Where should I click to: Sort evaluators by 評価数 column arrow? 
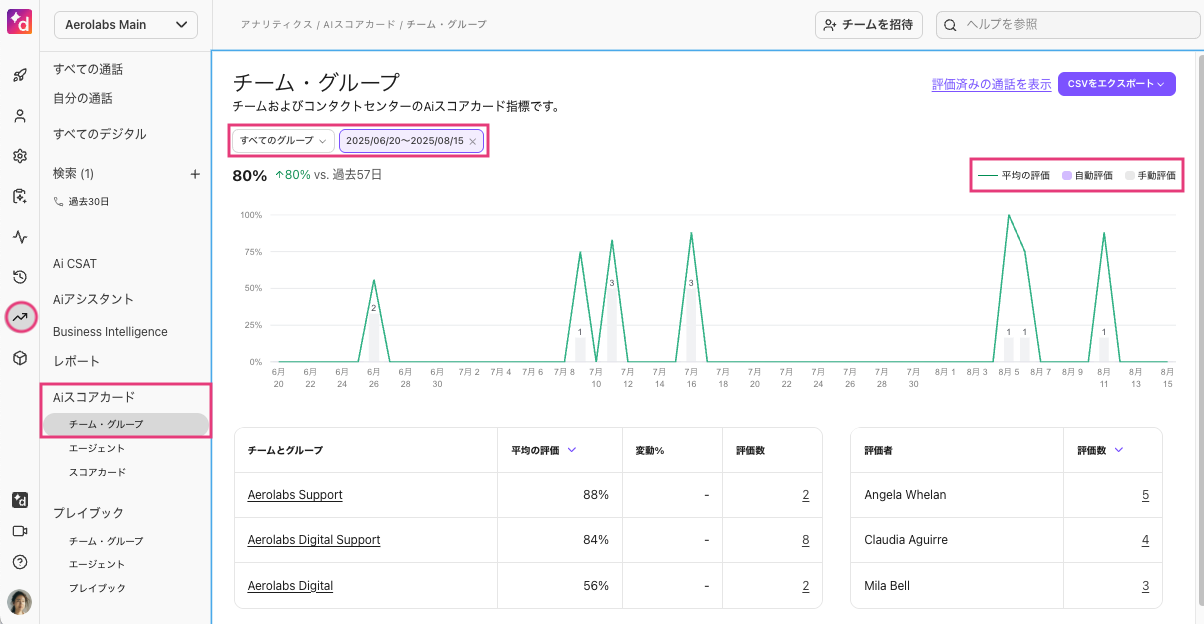1118,450
